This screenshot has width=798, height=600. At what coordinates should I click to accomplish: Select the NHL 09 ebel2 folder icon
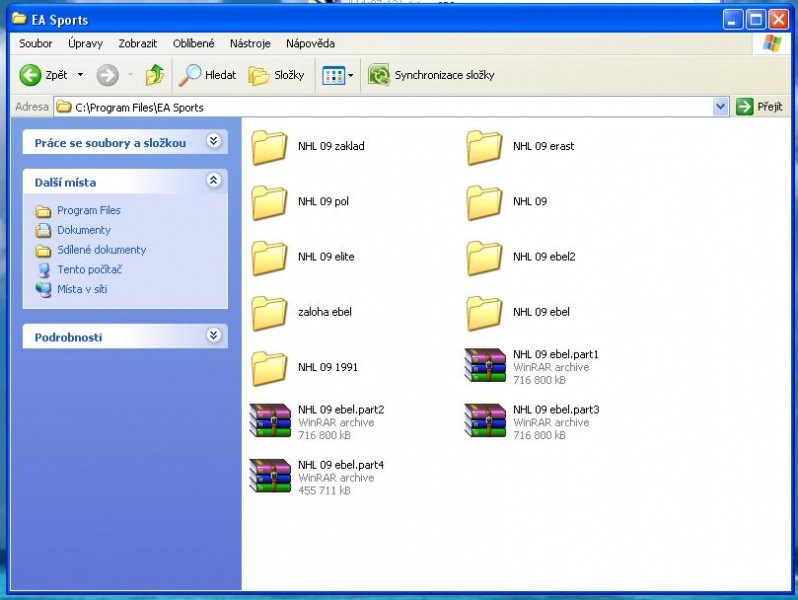pos(484,258)
